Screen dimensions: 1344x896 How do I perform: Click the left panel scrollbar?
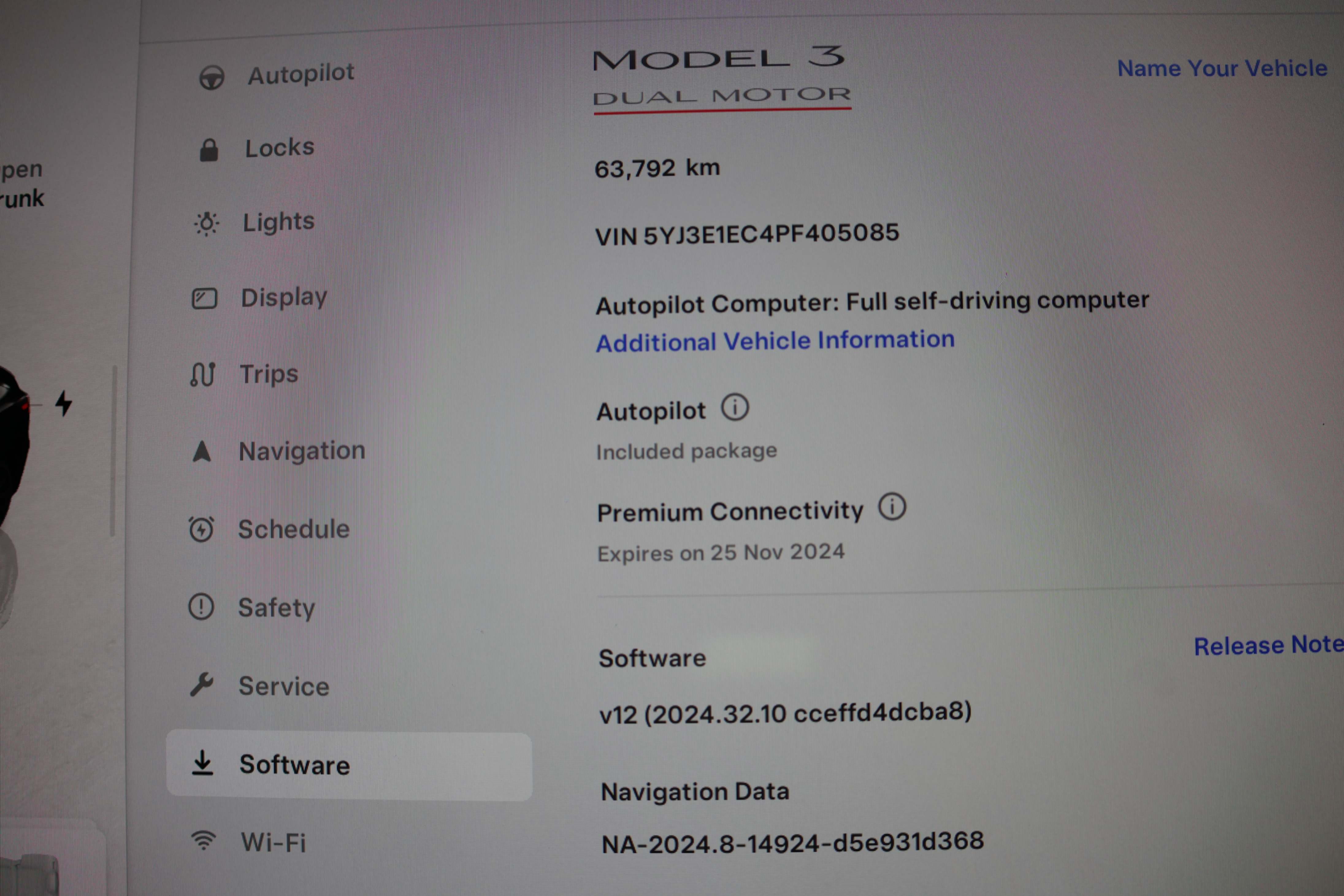point(113,451)
